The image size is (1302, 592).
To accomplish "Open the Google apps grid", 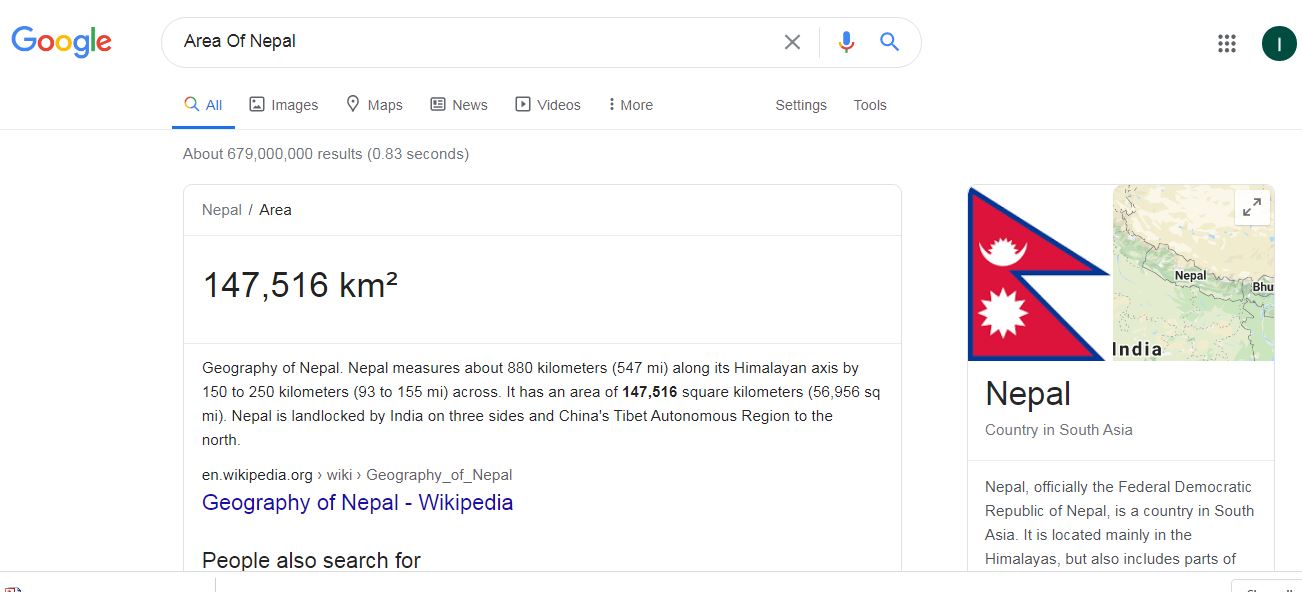I will click(x=1227, y=43).
